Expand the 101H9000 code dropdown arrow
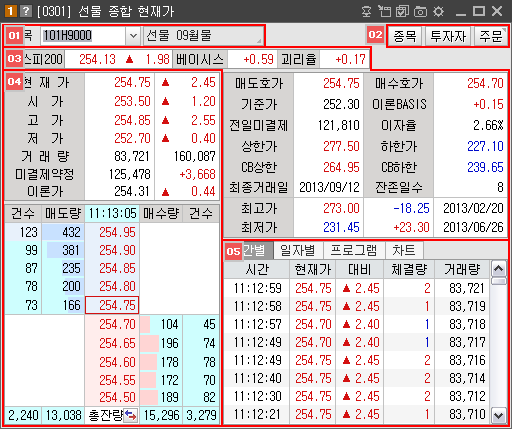Viewport: 512px width, 429px height. click(133, 36)
